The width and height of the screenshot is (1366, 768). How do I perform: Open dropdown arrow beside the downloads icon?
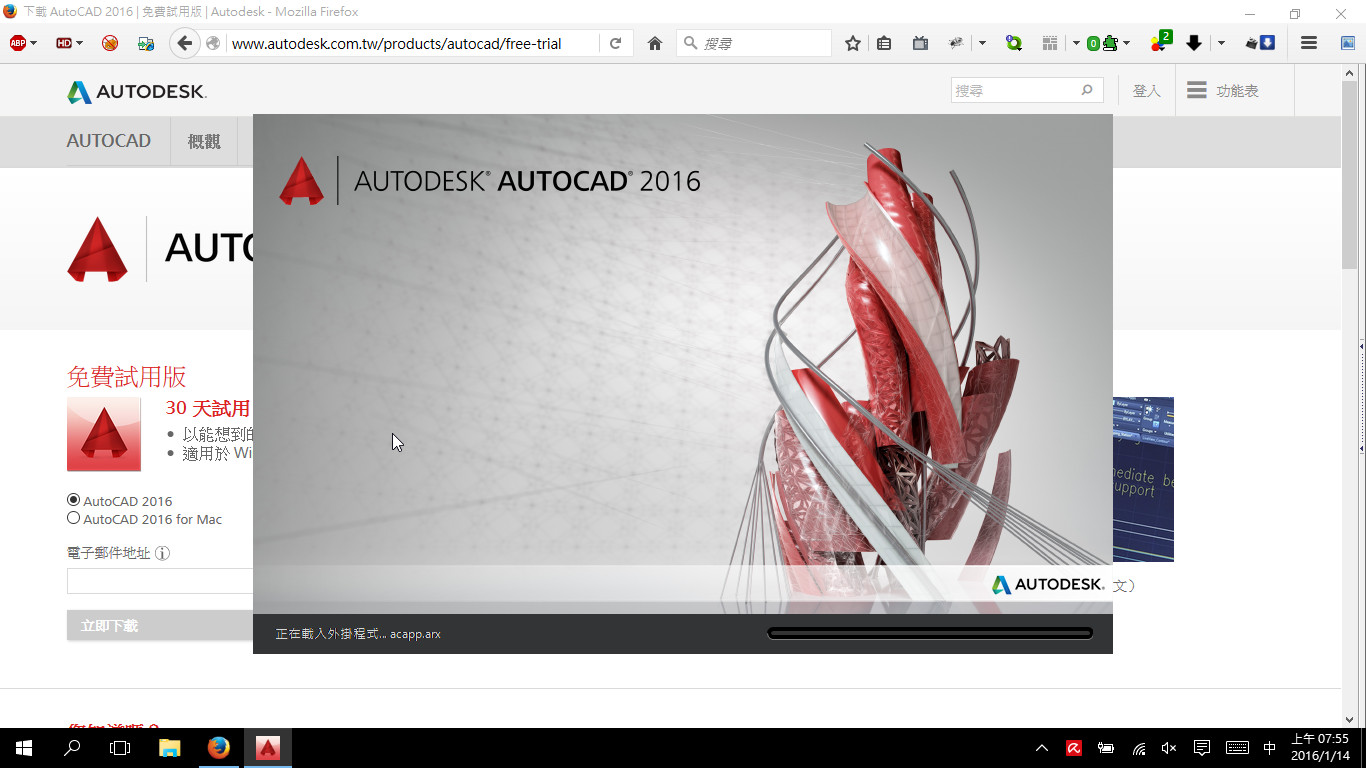click(x=1221, y=43)
